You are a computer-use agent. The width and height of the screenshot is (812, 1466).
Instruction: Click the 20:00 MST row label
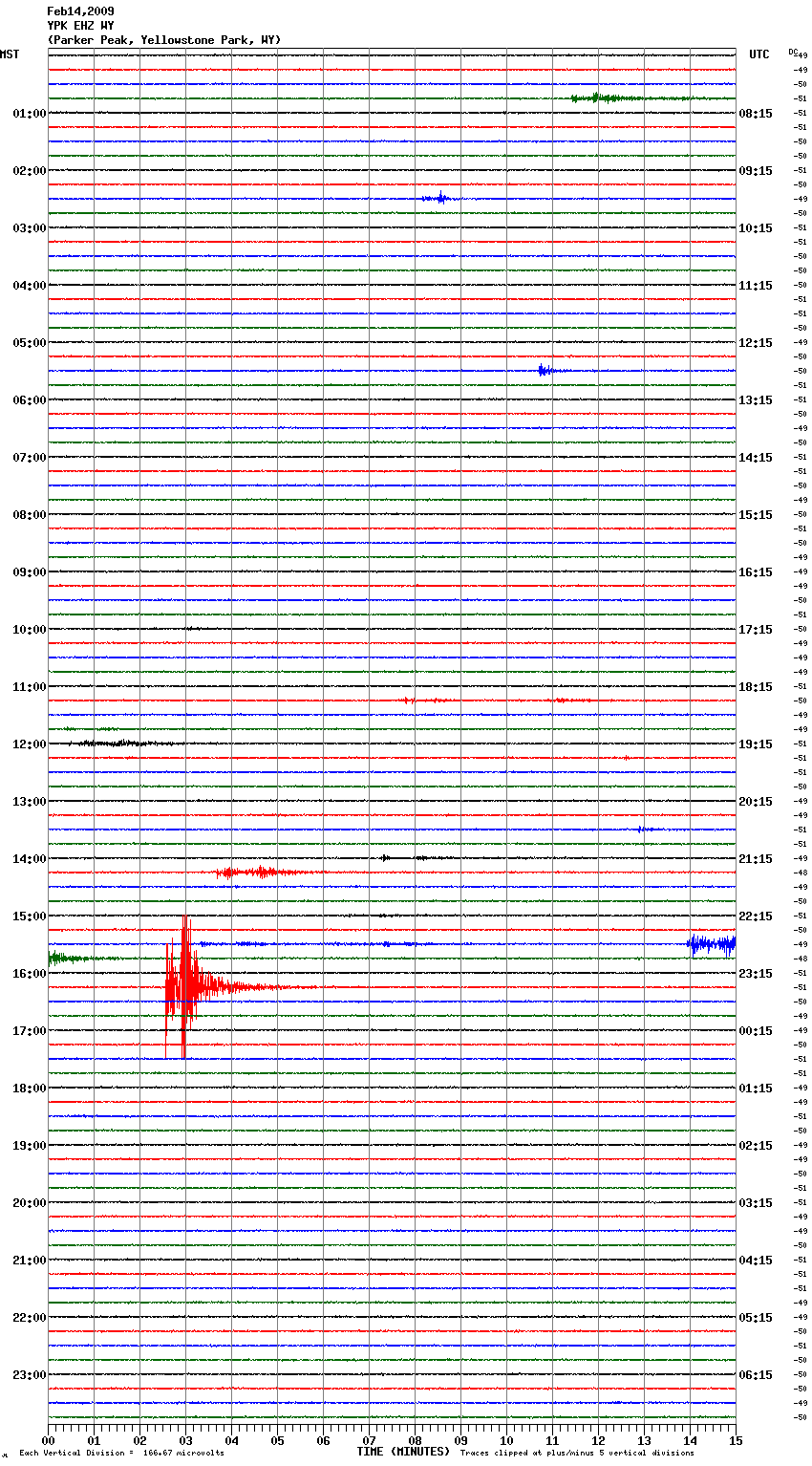tap(29, 1203)
